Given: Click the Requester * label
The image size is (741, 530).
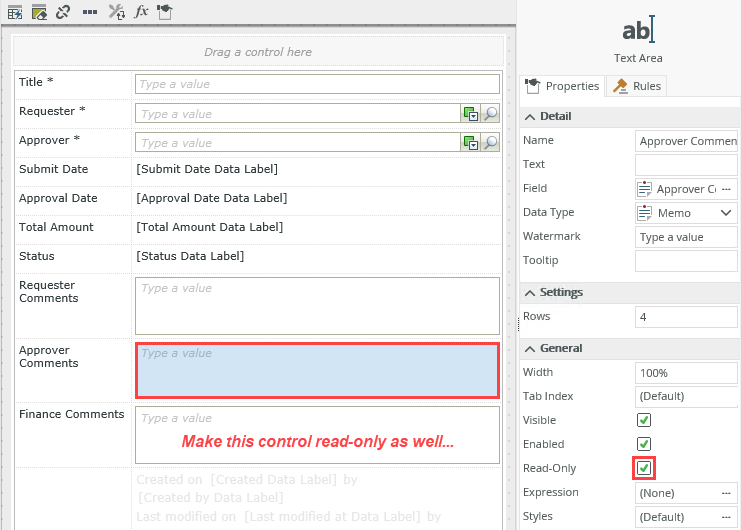Looking at the screenshot, I should (52, 111).
